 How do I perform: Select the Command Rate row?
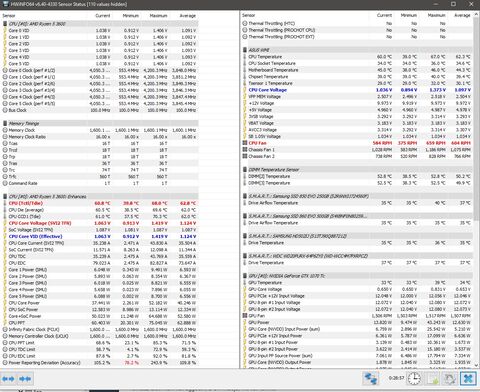[x=100, y=183]
